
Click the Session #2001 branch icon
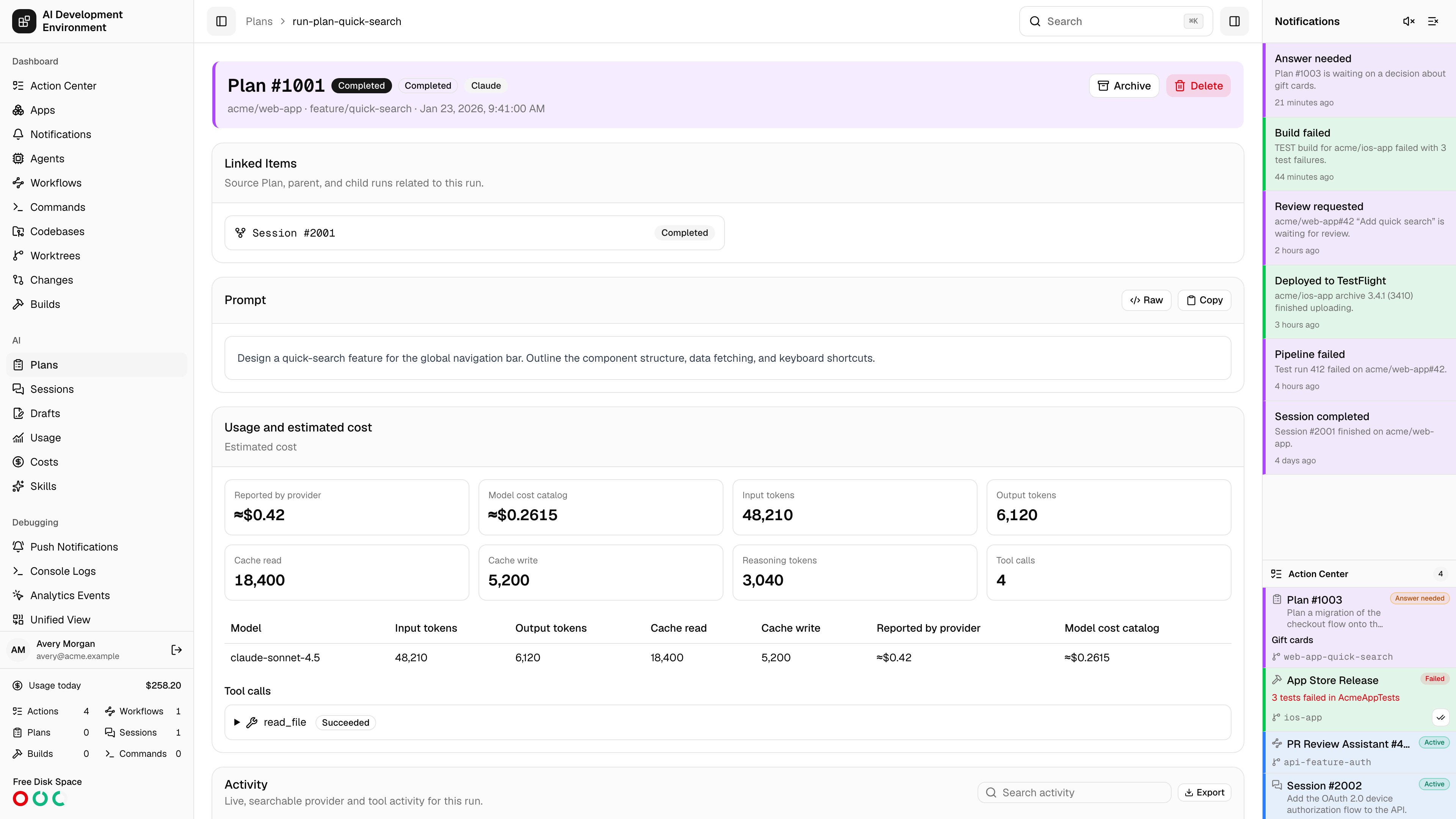(x=240, y=233)
